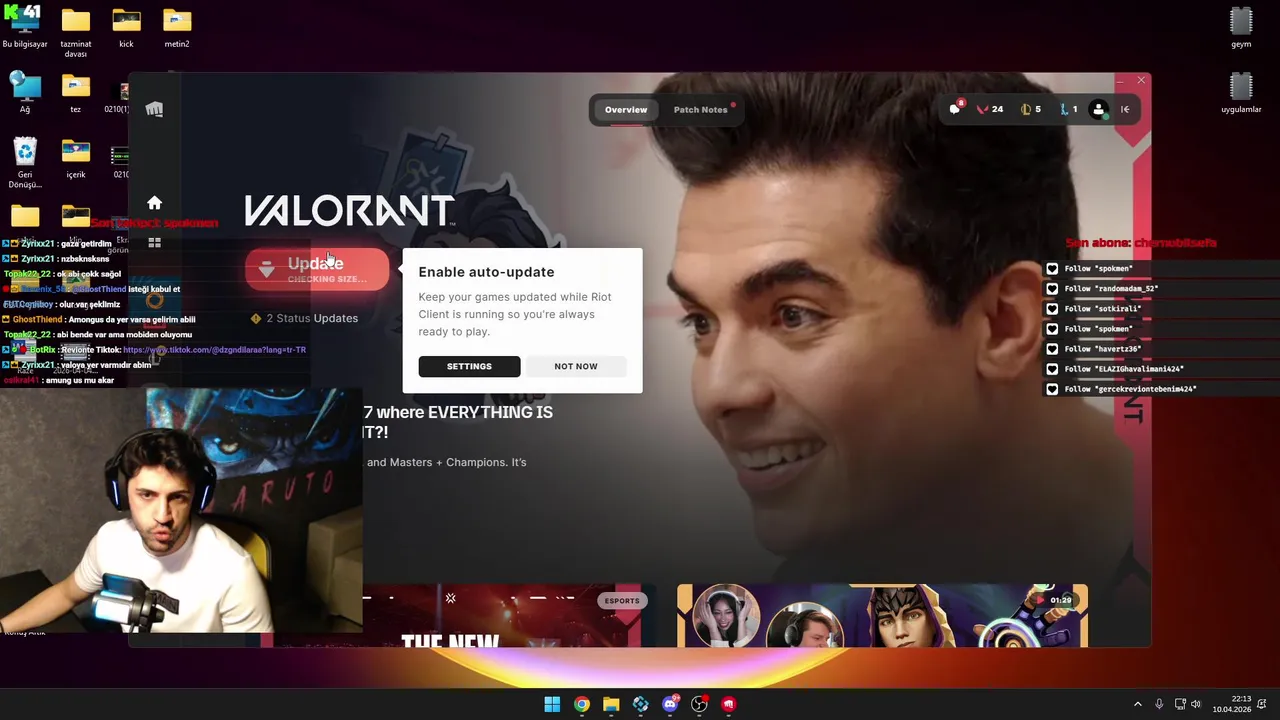Click the Valorant friends count 24

click(990, 109)
